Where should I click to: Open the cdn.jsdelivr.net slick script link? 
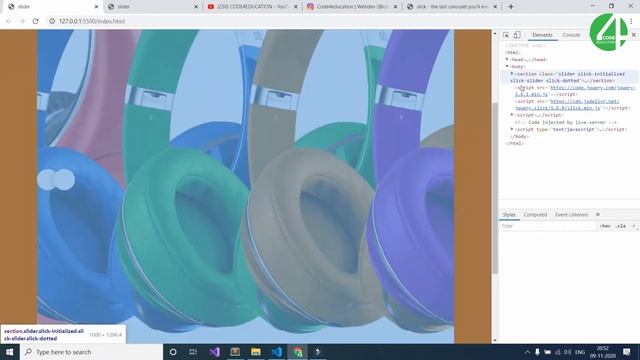click(x=568, y=105)
